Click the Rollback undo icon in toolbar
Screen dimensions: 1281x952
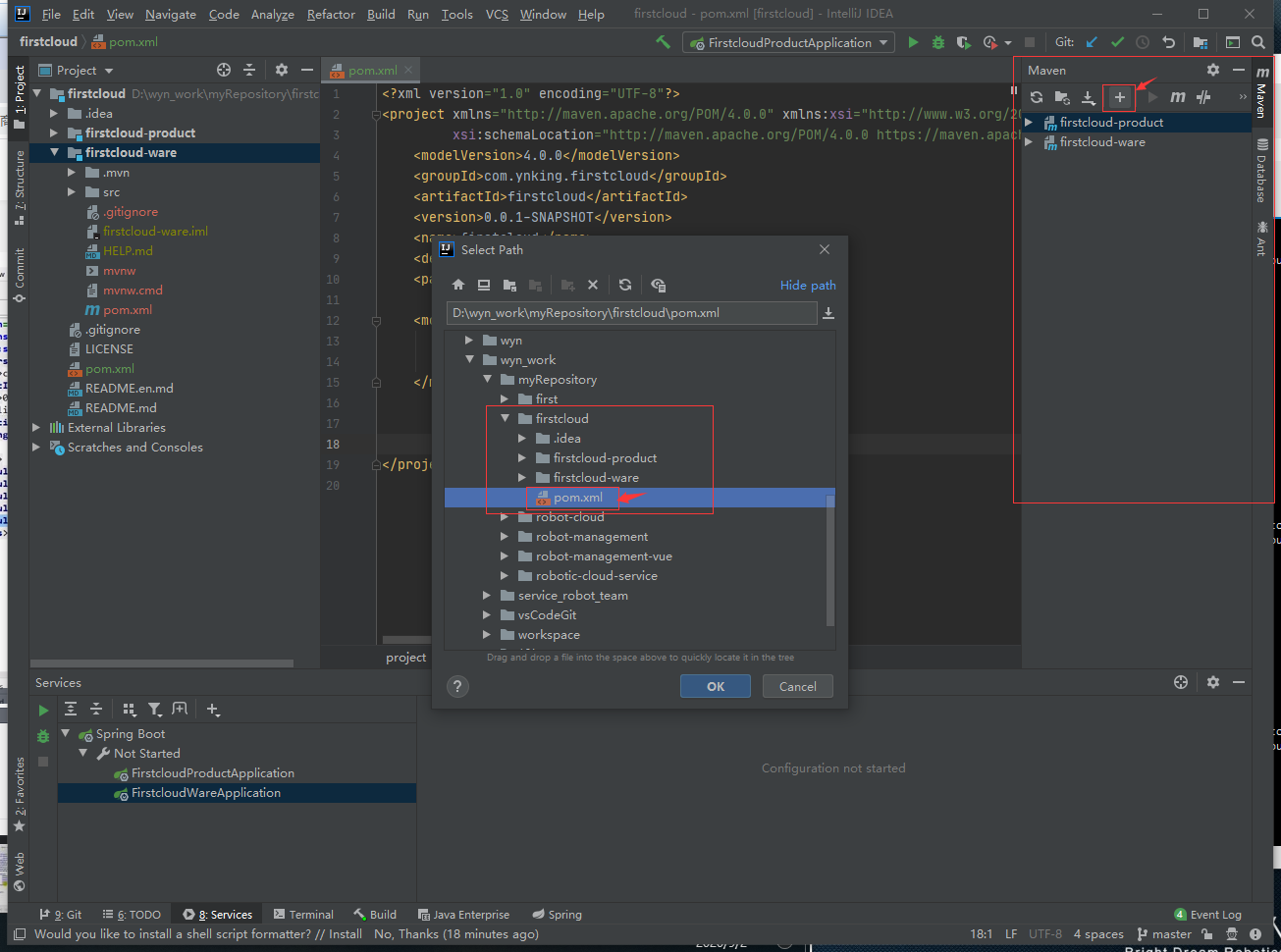point(1168,42)
